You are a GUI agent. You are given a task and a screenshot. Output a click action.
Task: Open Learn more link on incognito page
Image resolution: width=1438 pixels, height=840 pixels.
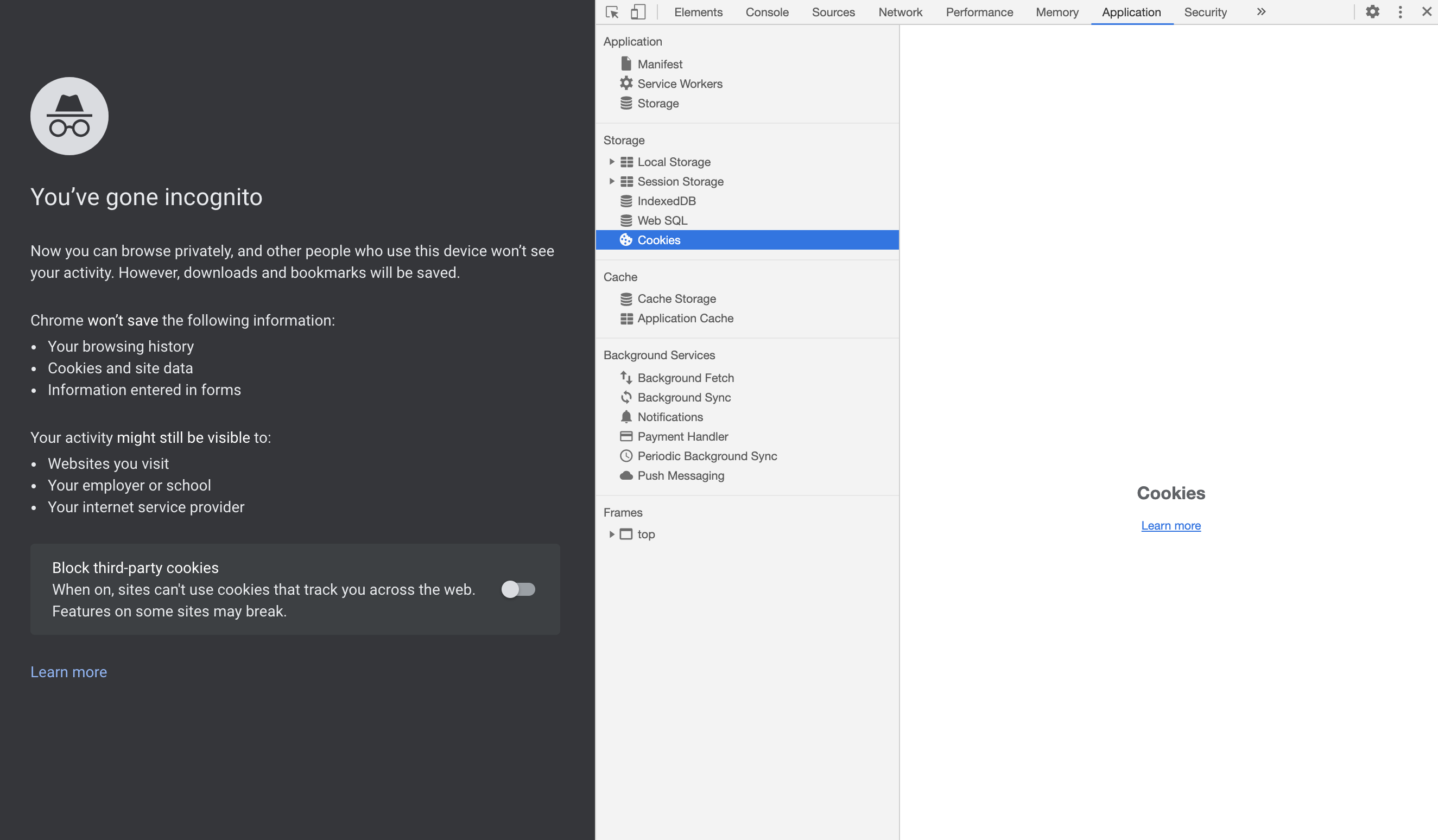pyautogui.click(x=68, y=672)
